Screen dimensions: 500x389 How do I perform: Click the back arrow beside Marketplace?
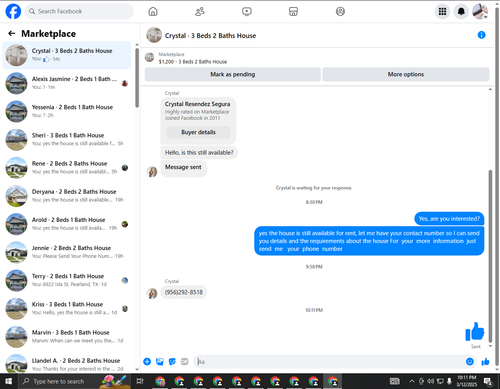[x=12, y=33]
